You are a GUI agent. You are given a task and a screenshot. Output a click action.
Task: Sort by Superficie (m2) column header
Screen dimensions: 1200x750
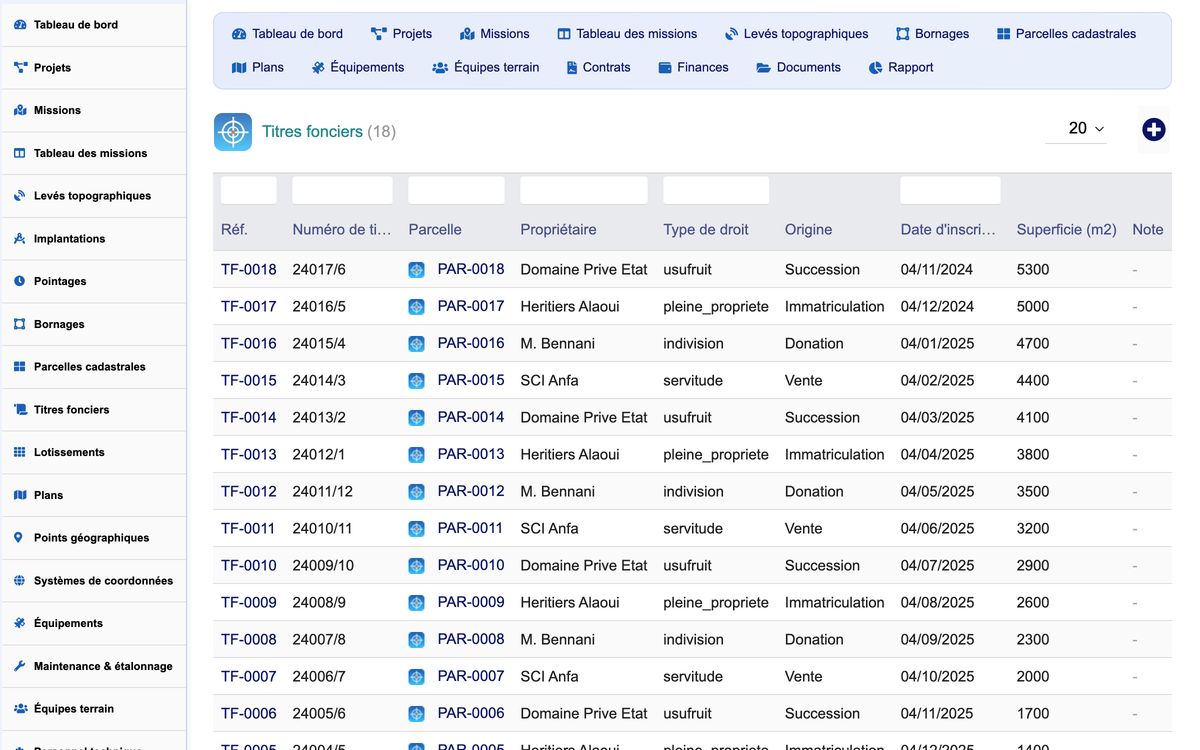coord(1066,230)
